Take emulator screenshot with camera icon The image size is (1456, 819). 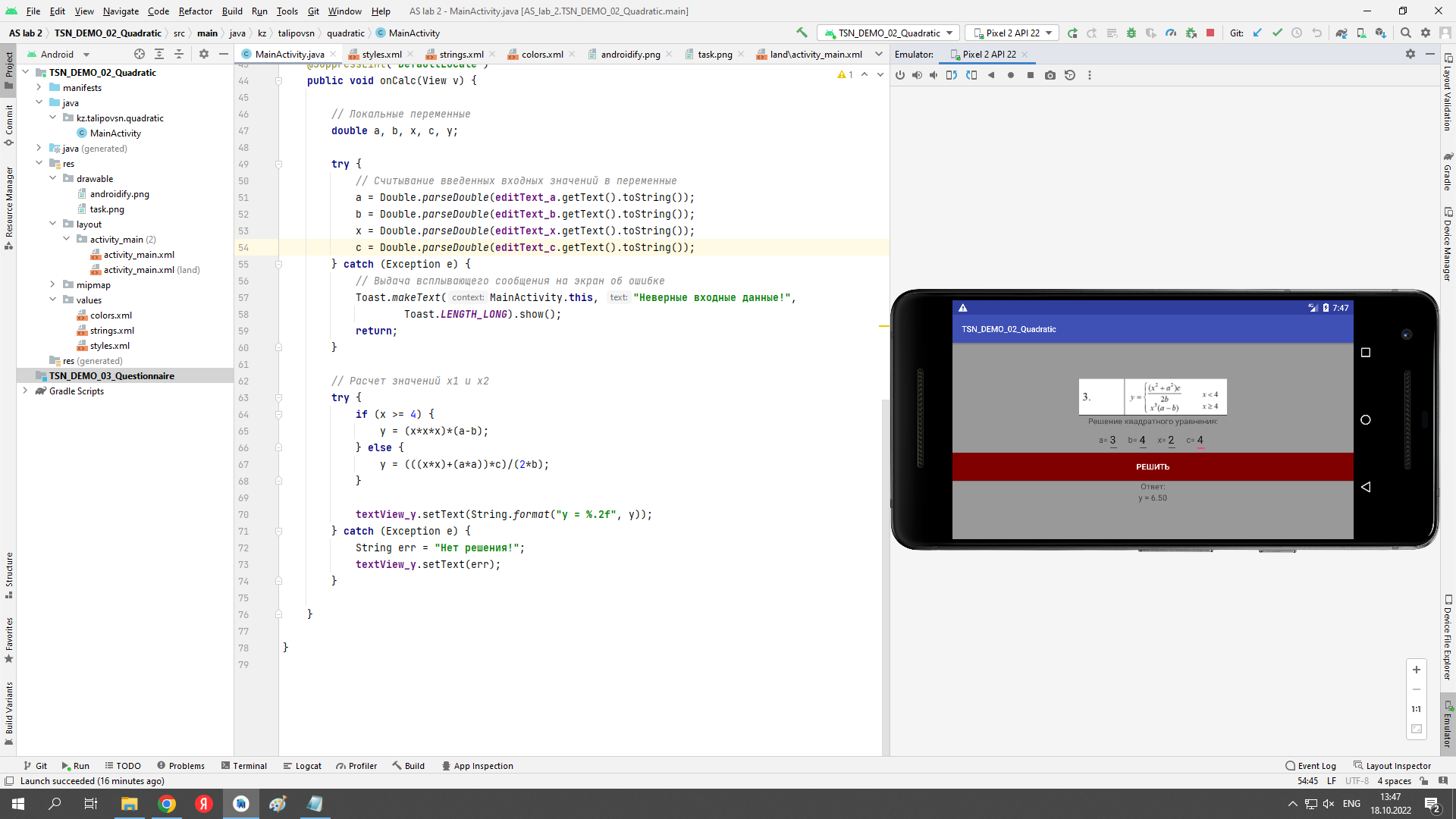[1050, 75]
